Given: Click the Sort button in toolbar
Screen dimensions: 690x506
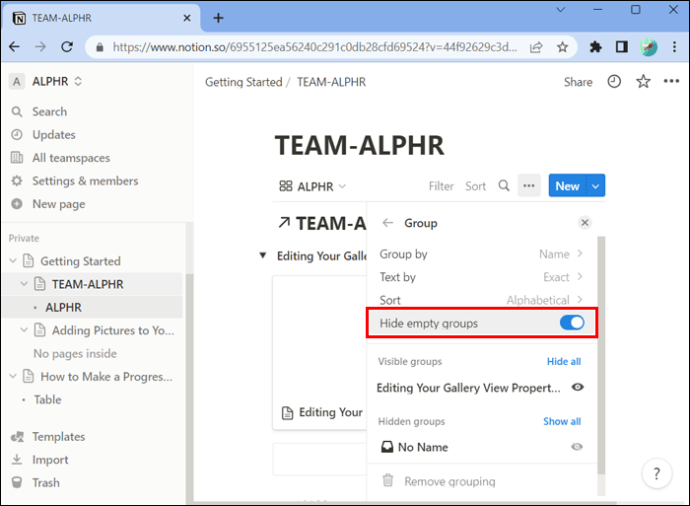Looking at the screenshot, I should 475,186.
